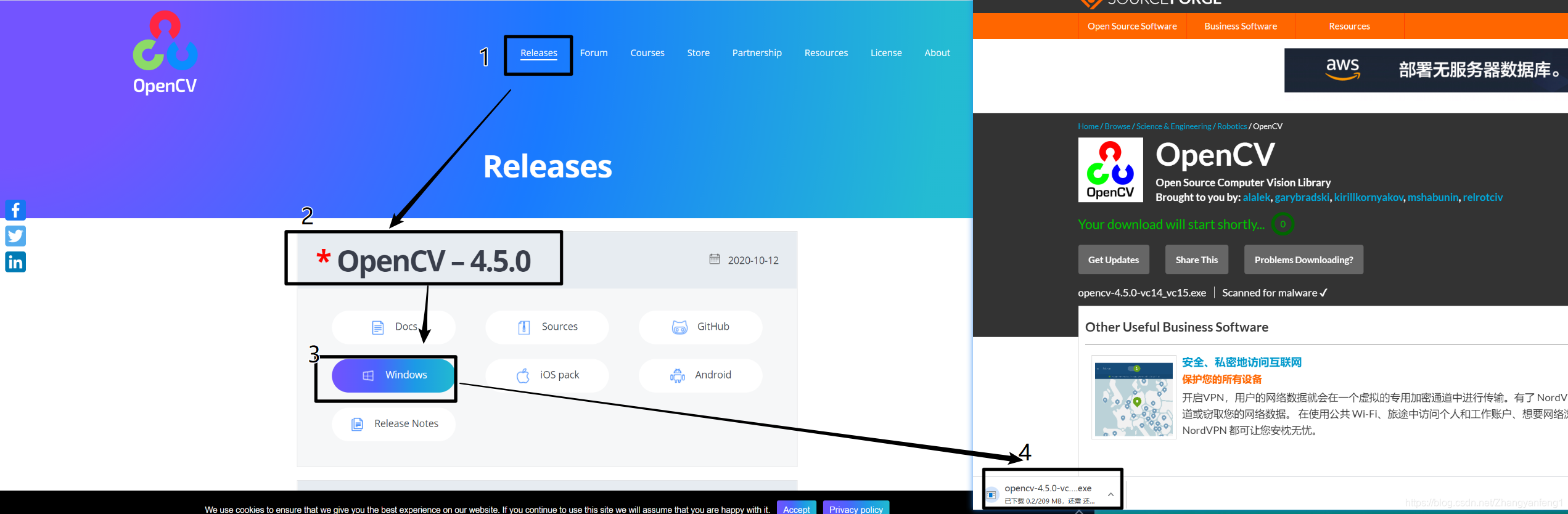Click the 'Open Source Computer Vision Library' subtitle
This screenshot has width=1568, height=514.
tap(1243, 182)
